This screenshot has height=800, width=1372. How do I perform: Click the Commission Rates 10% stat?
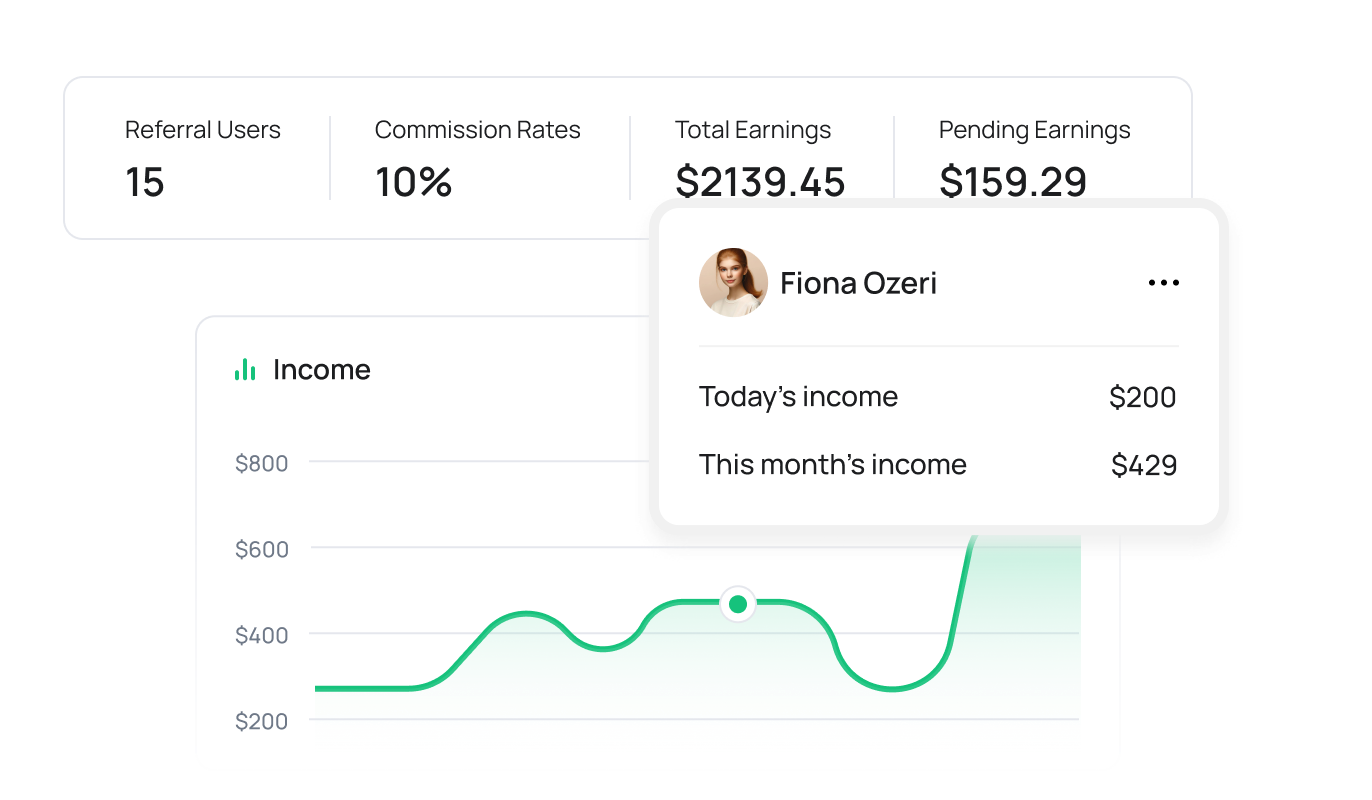[x=413, y=183]
